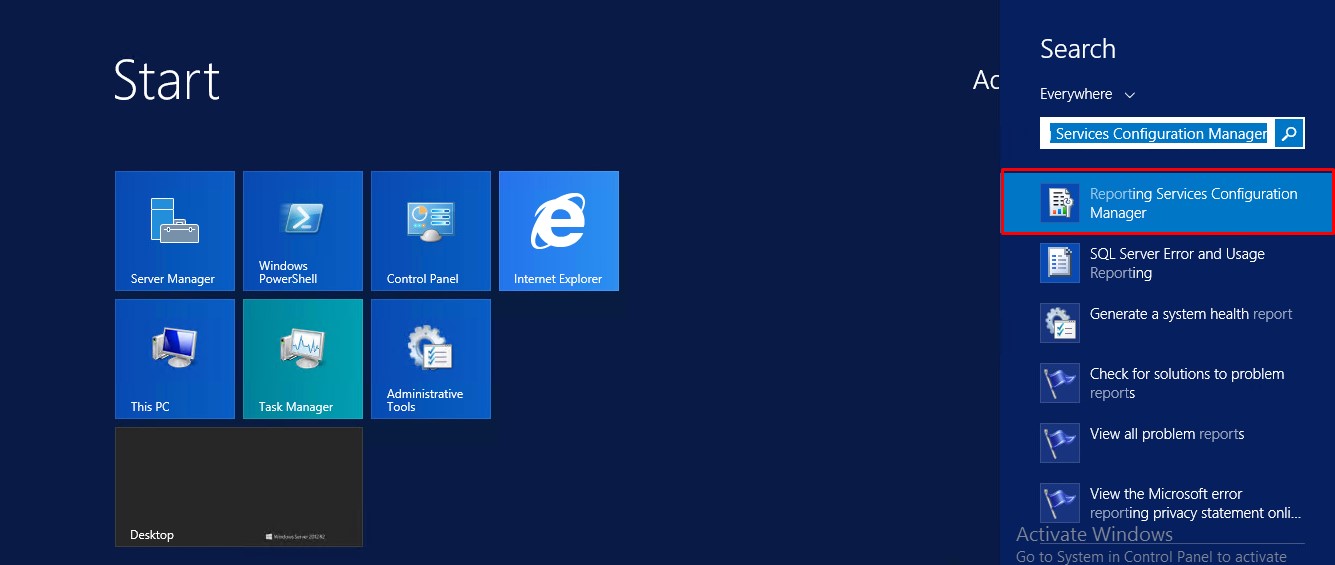This screenshot has height=565, width=1335.
Task: Click the system health report gear icon
Action: point(1059,323)
